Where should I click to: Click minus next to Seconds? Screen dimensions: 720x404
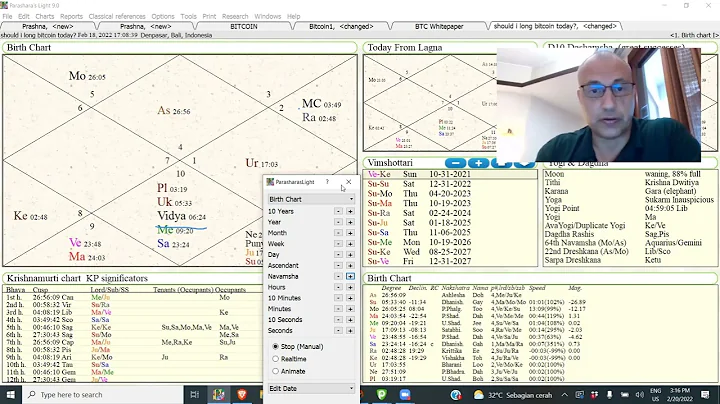[x=338, y=331]
